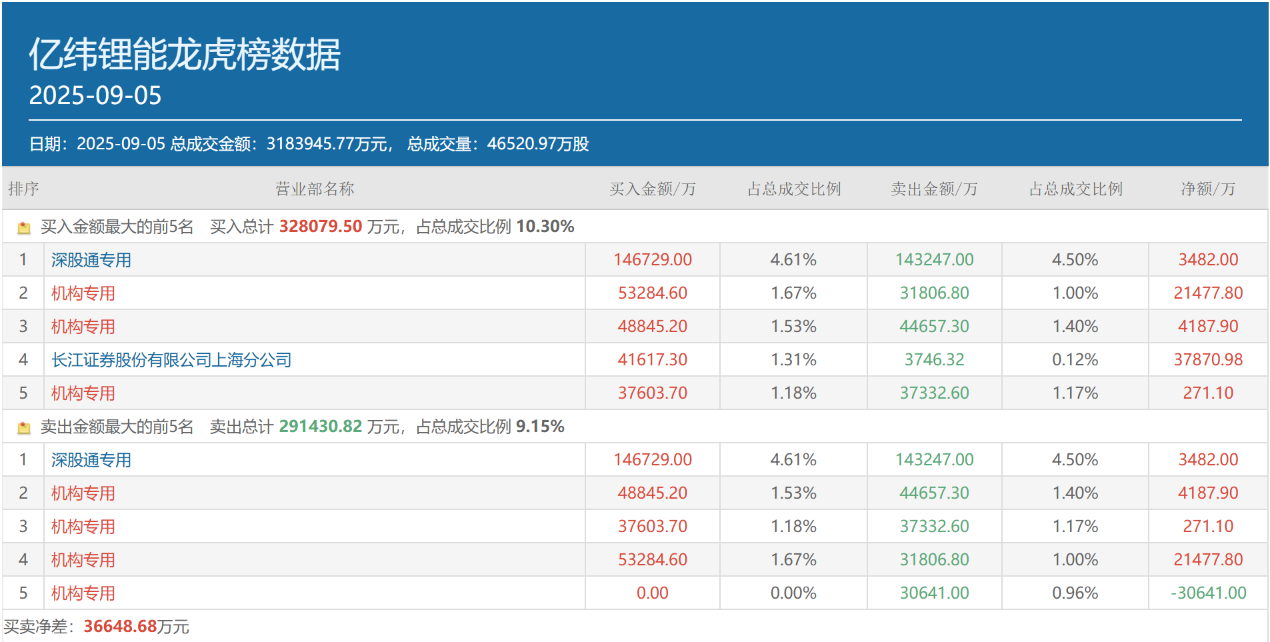
Task: Click the 亿纬锂能龙虎榜数据 page title
Action: [x=184, y=55]
